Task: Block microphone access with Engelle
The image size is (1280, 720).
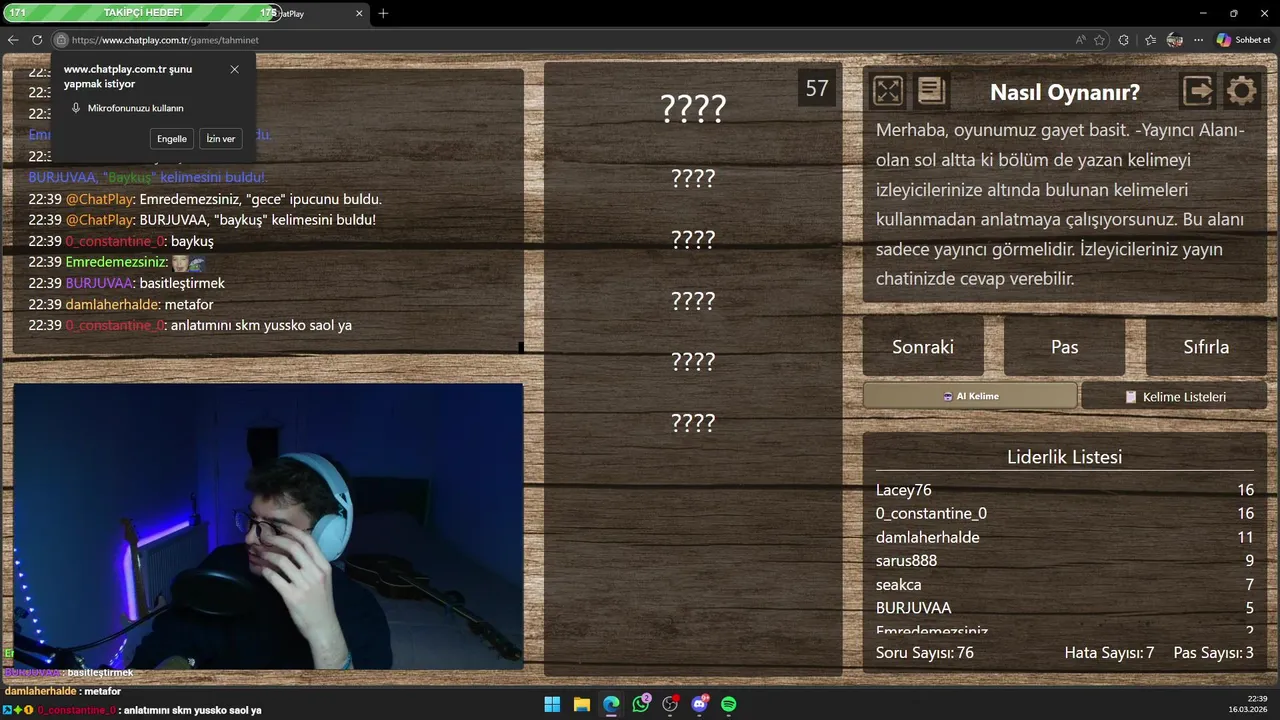Action: (x=172, y=139)
